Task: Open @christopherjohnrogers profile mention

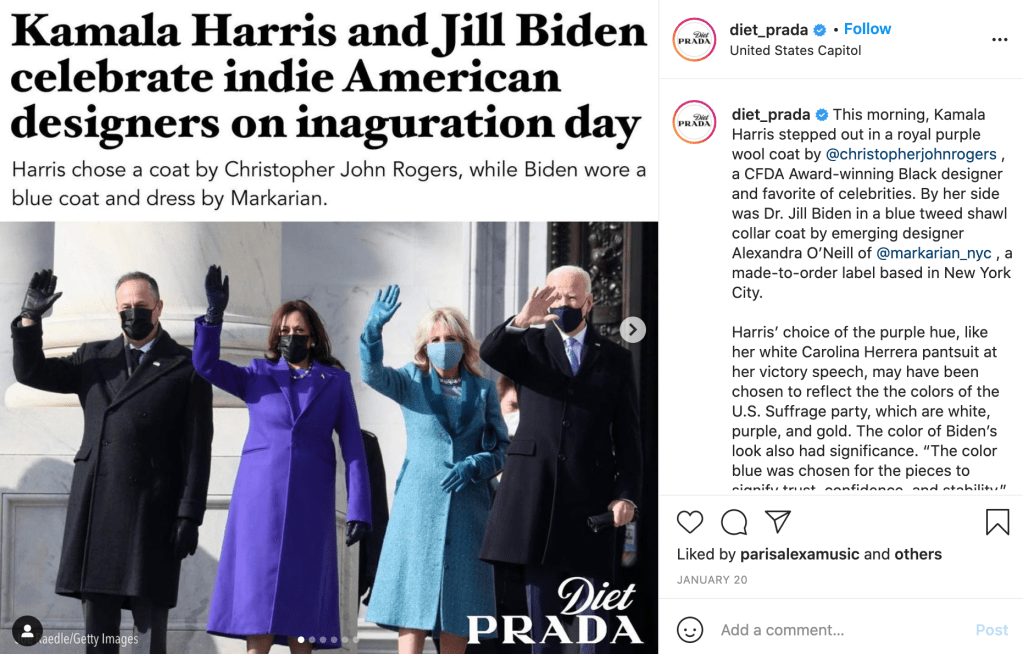Action: pos(911,155)
